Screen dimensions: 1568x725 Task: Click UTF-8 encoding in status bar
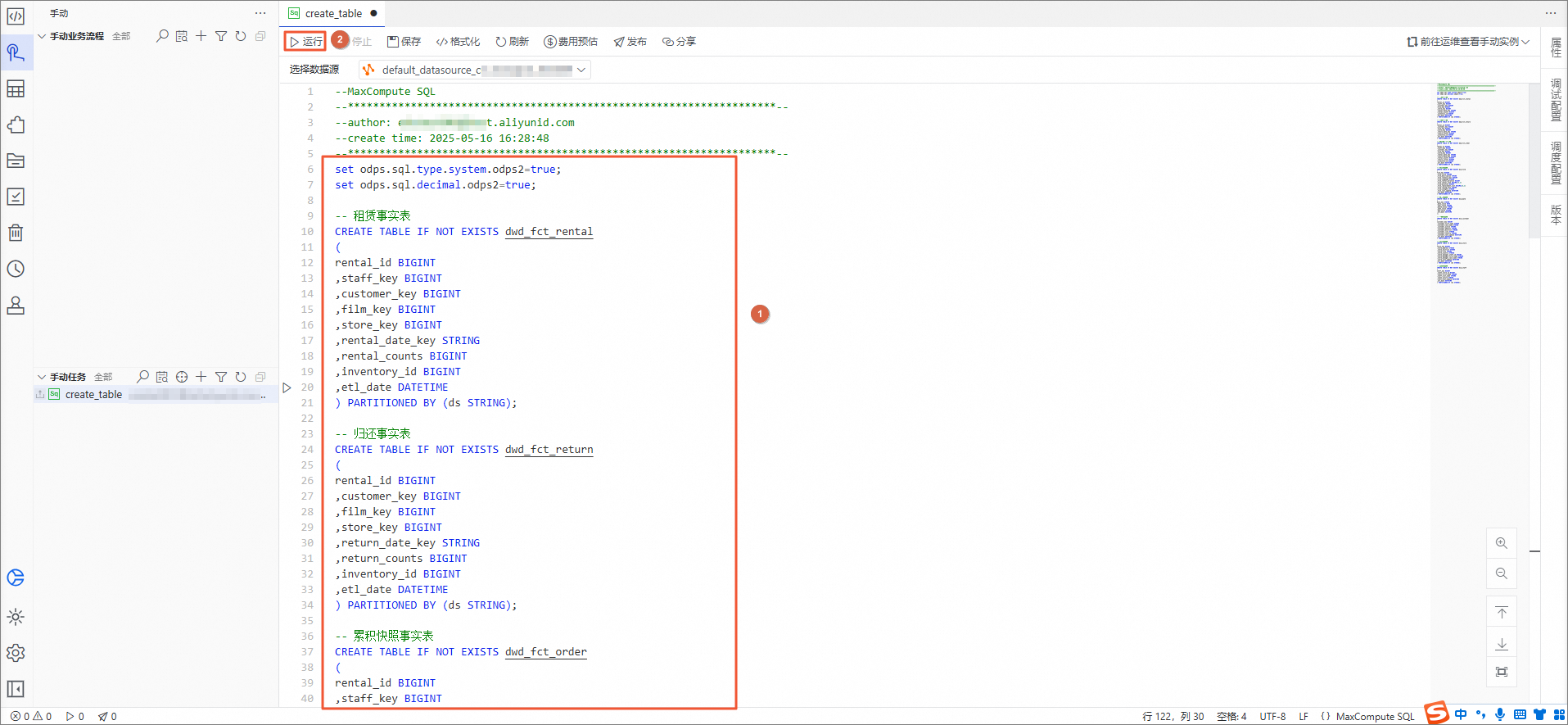pyautogui.click(x=1272, y=716)
